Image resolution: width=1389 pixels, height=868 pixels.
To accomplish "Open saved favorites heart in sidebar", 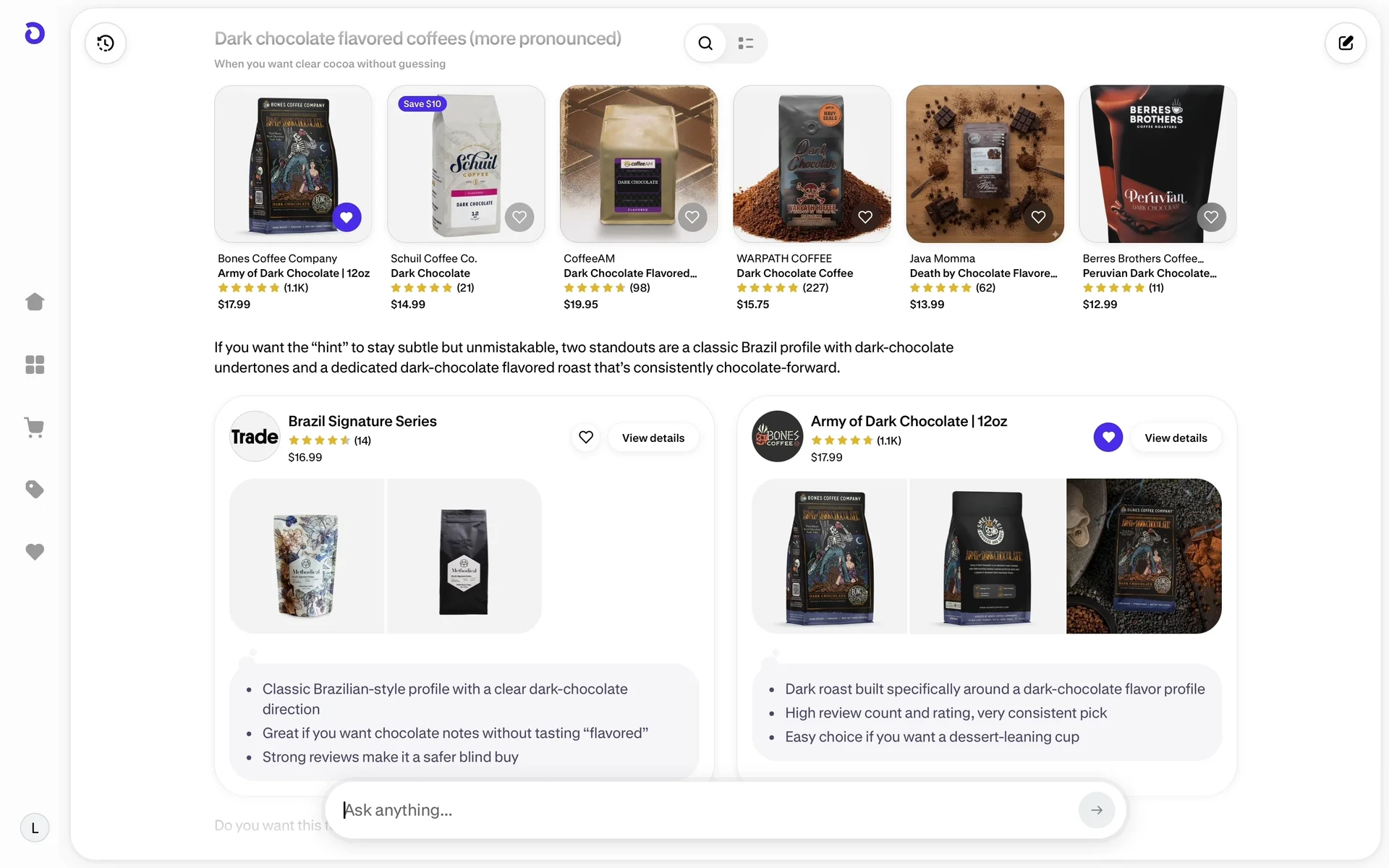I will 35,552.
